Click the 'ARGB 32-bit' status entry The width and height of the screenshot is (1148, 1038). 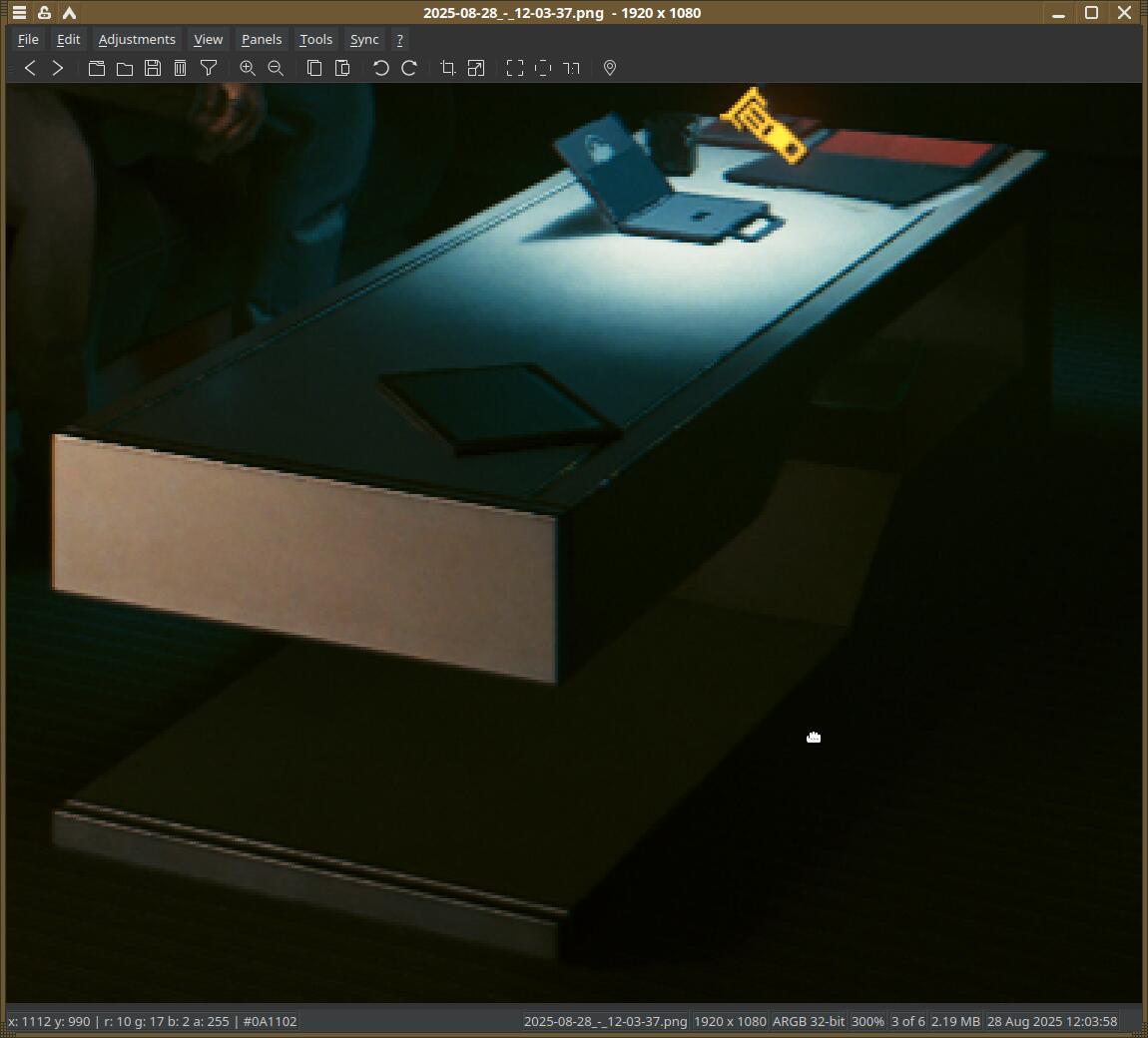point(809,1021)
